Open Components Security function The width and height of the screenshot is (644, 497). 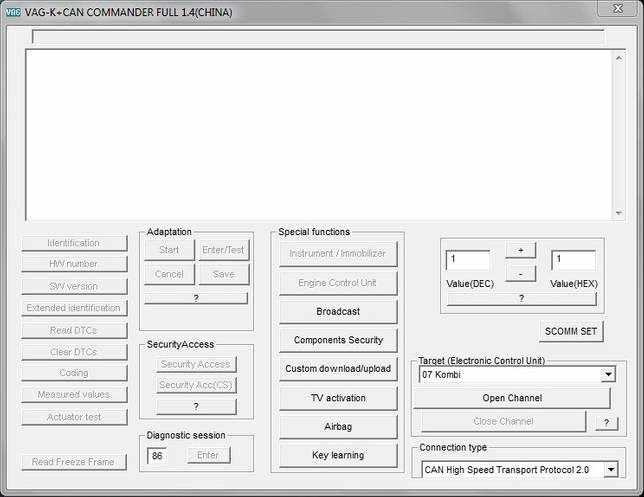point(338,340)
